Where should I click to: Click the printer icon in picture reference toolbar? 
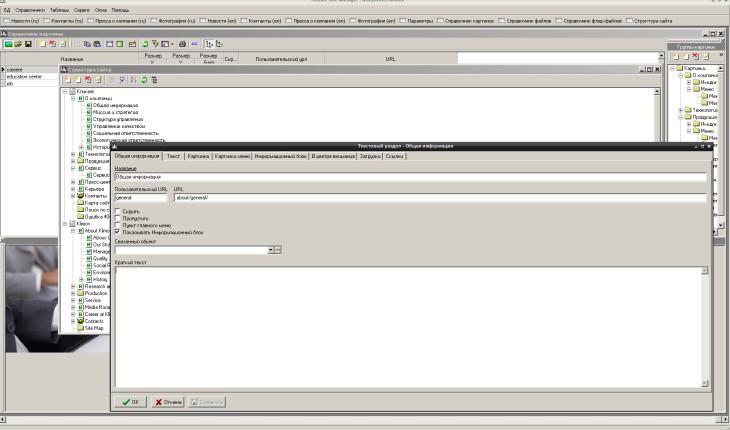[182, 44]
